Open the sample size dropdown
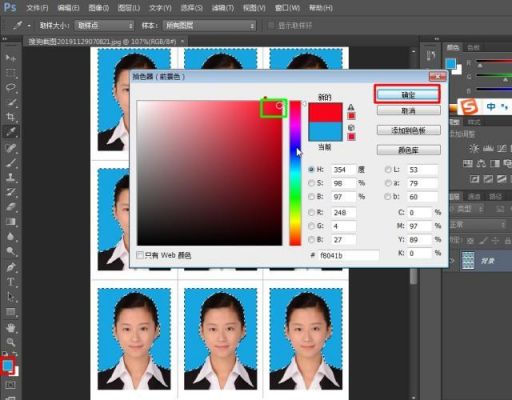 coord(104,26)
